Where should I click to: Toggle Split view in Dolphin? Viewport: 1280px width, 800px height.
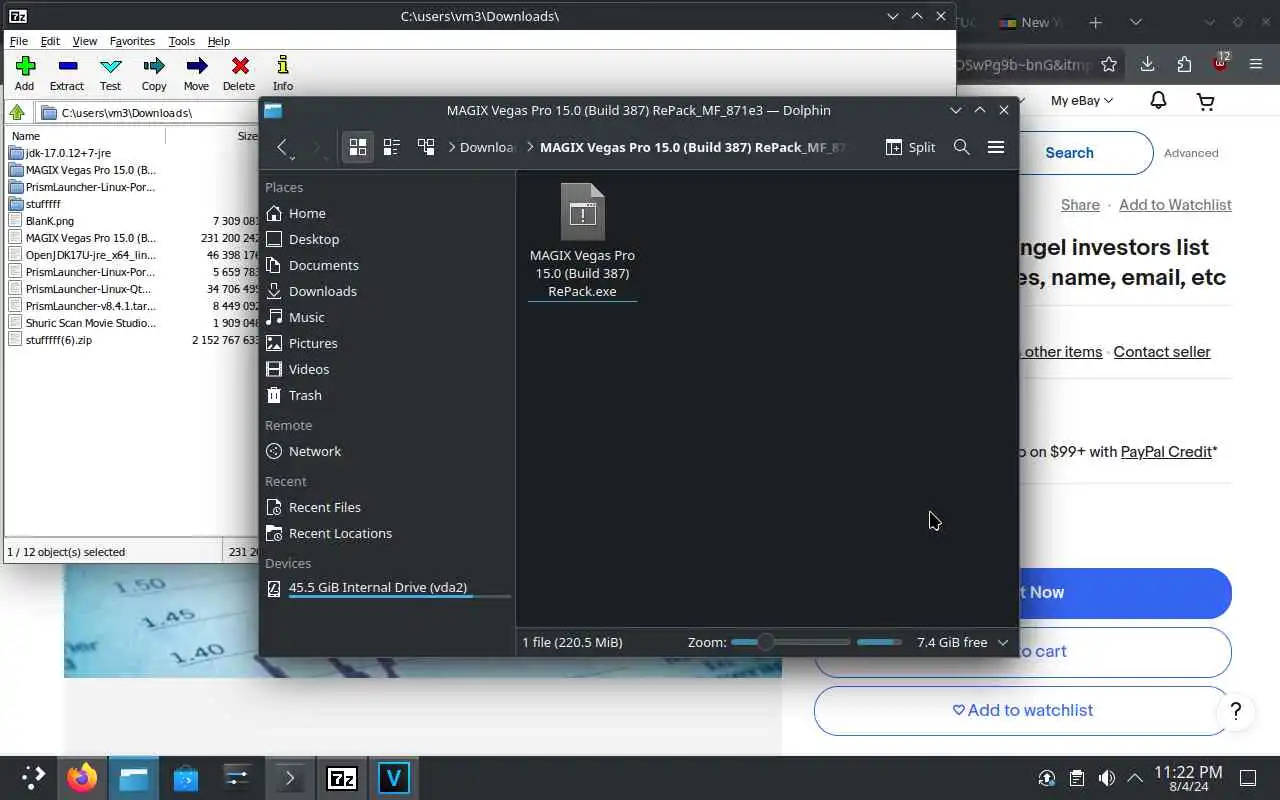coord(910,147)
